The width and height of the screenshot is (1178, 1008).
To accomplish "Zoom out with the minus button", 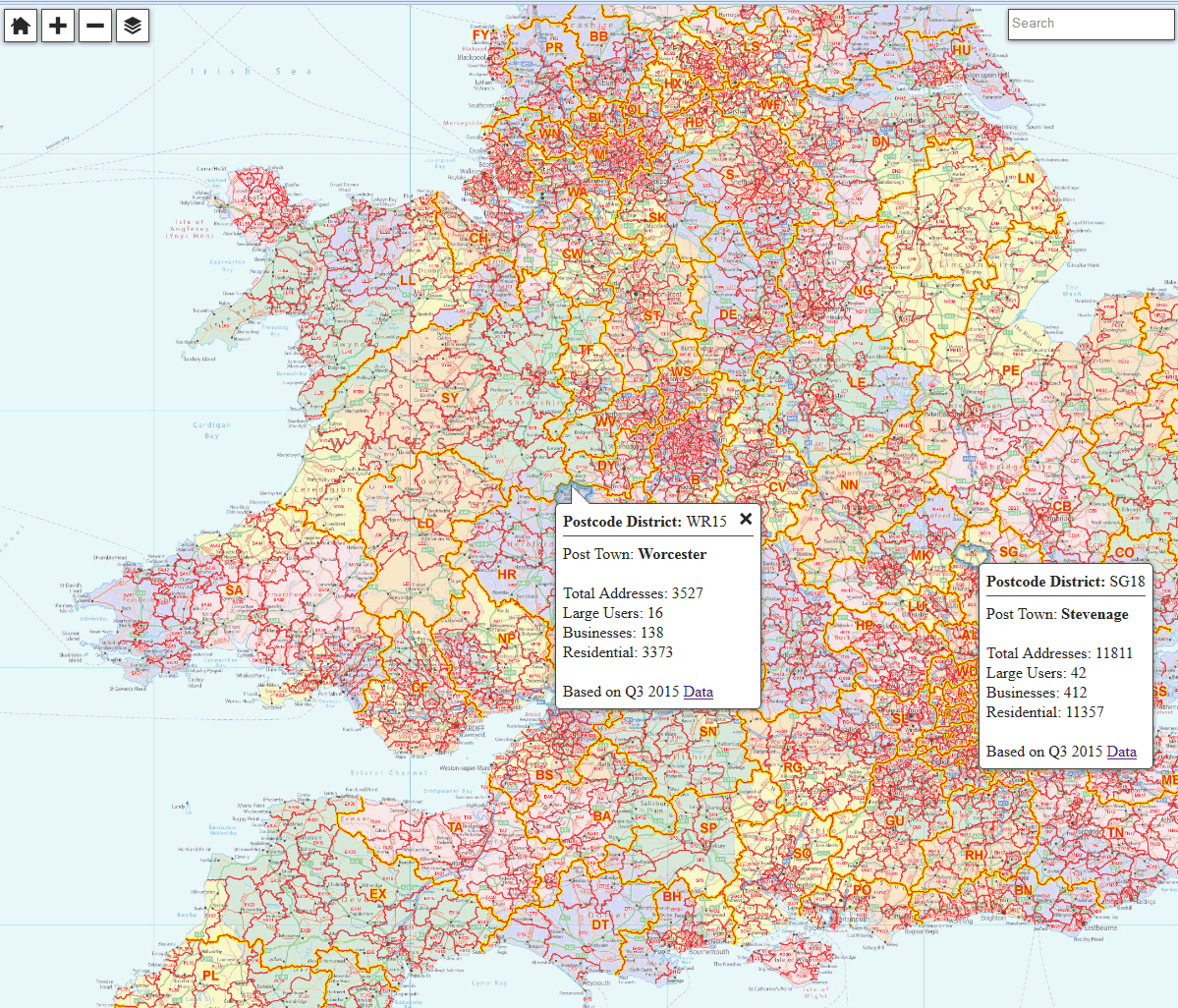I will pos(95,26).
